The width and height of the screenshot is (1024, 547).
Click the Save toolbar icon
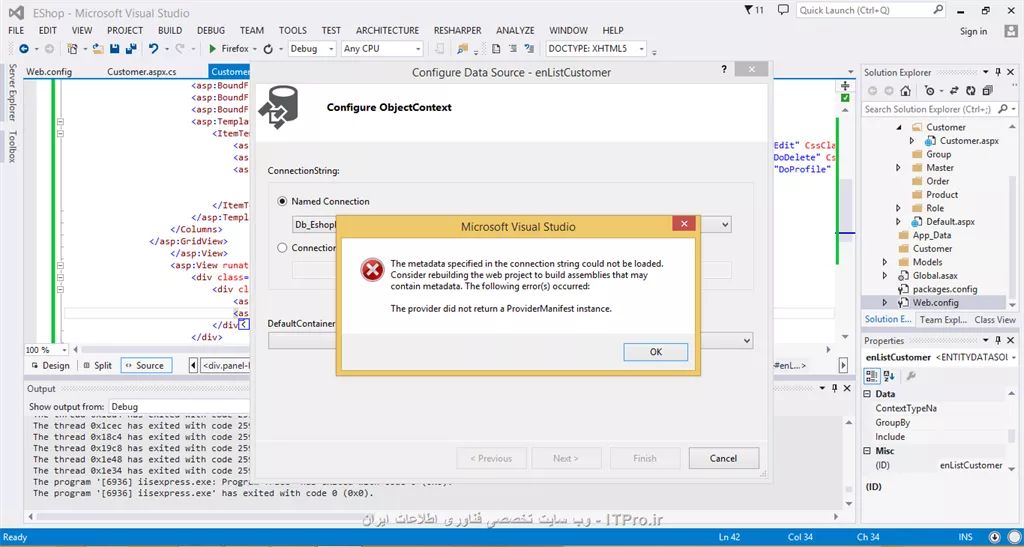[114, 49]
